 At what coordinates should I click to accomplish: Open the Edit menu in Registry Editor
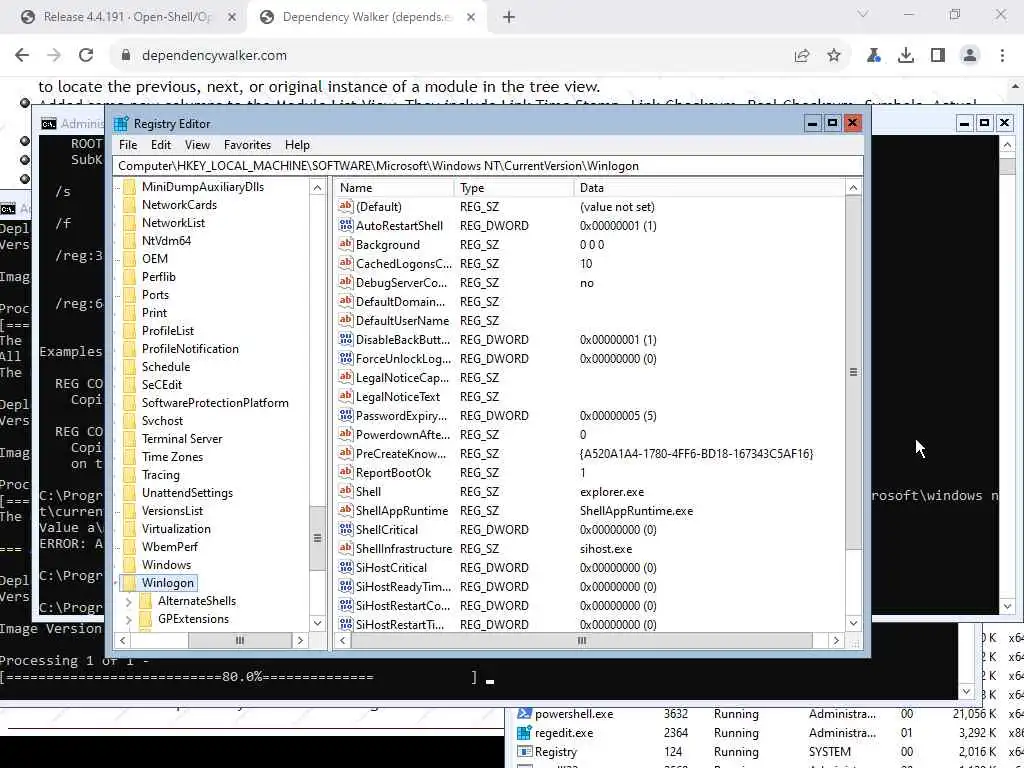(x=161, y=145)
